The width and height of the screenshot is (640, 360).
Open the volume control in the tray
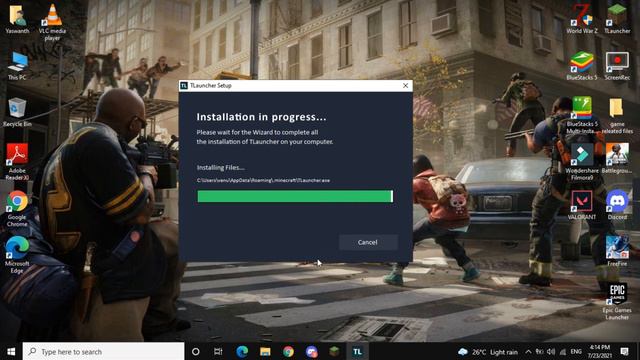tap(551, 352)
